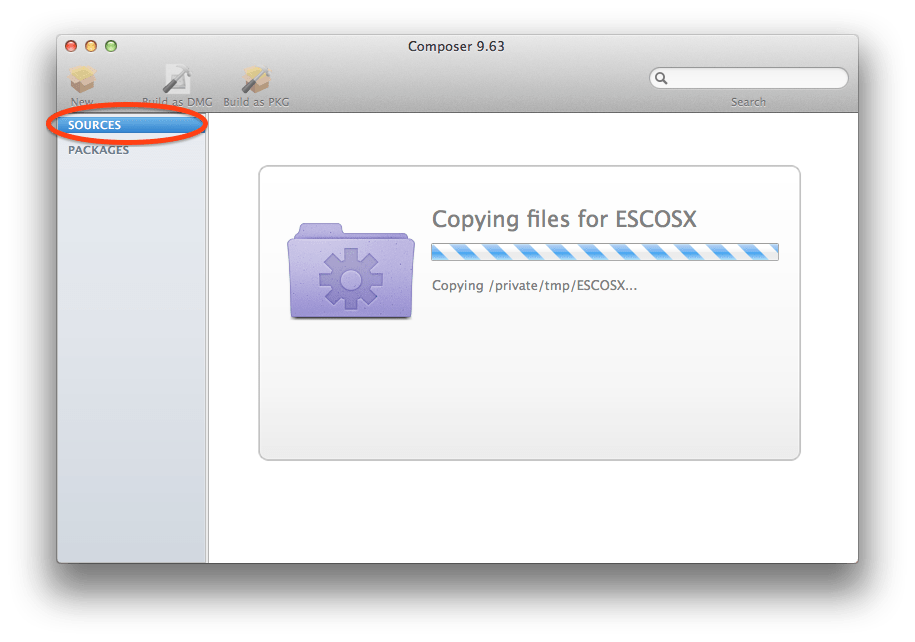Click the purple gear folder icon
915x642 pixels.
coord(351,270)
